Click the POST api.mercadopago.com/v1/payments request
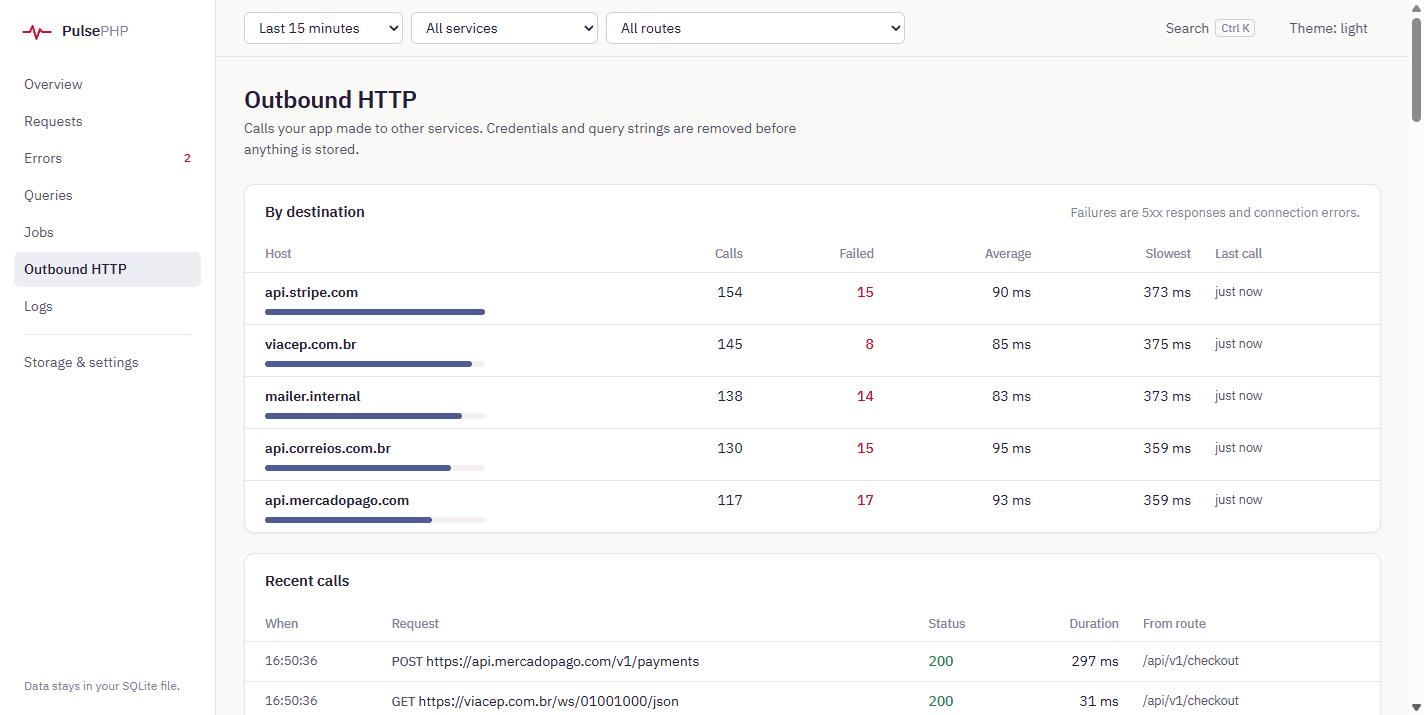The width and height of the screenshot is (1424, 715). tap(545, 661)
